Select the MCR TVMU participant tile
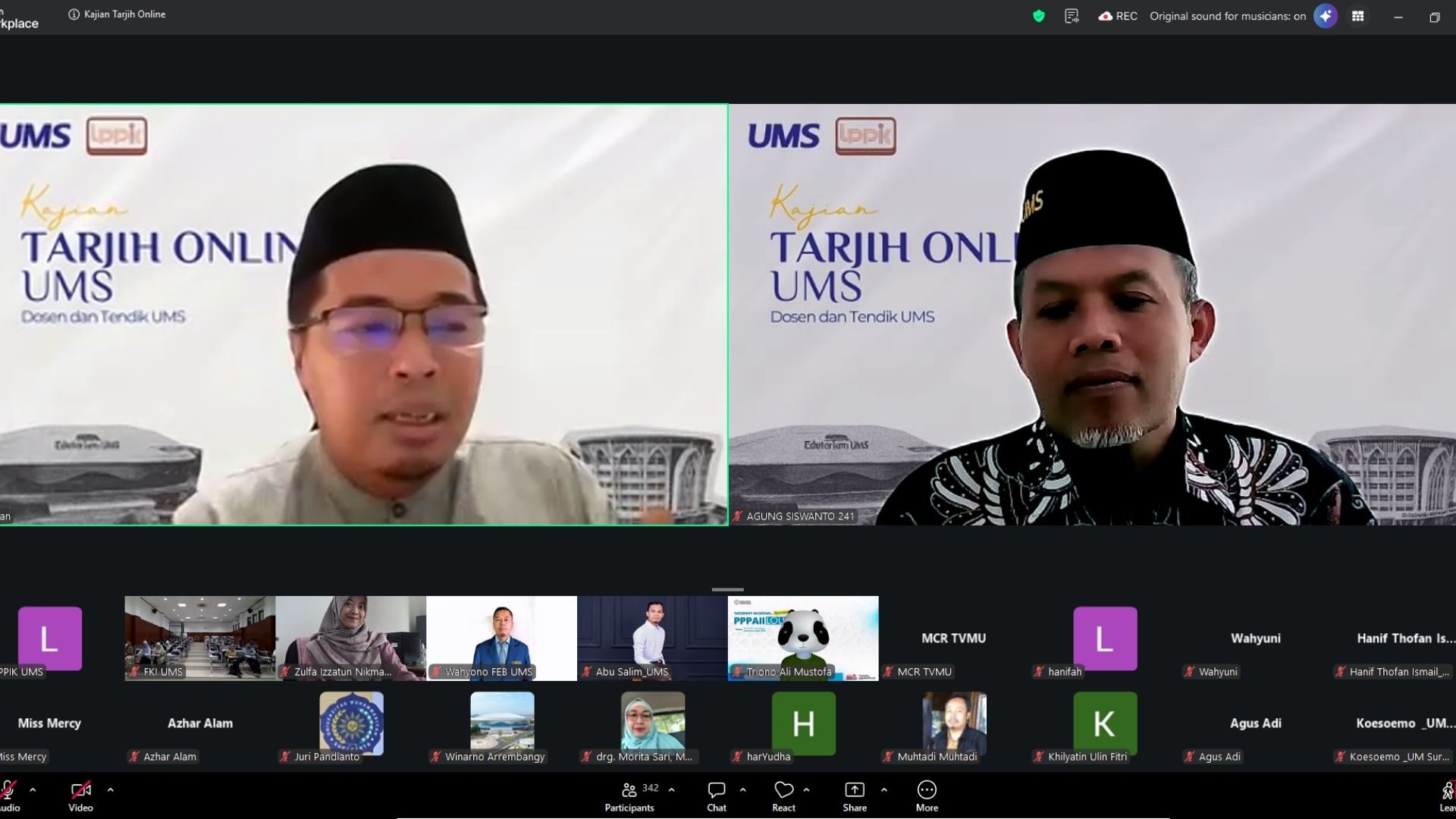 click(x=954, y=639)
